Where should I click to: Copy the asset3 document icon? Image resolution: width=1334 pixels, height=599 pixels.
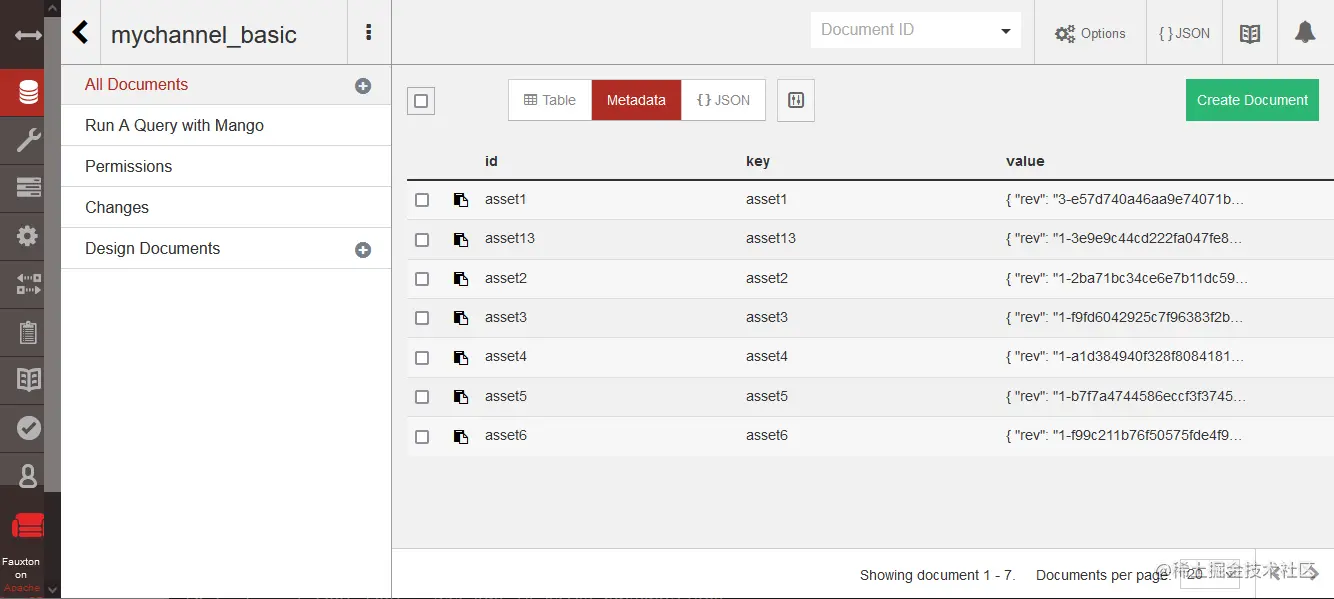coord(461,318)
